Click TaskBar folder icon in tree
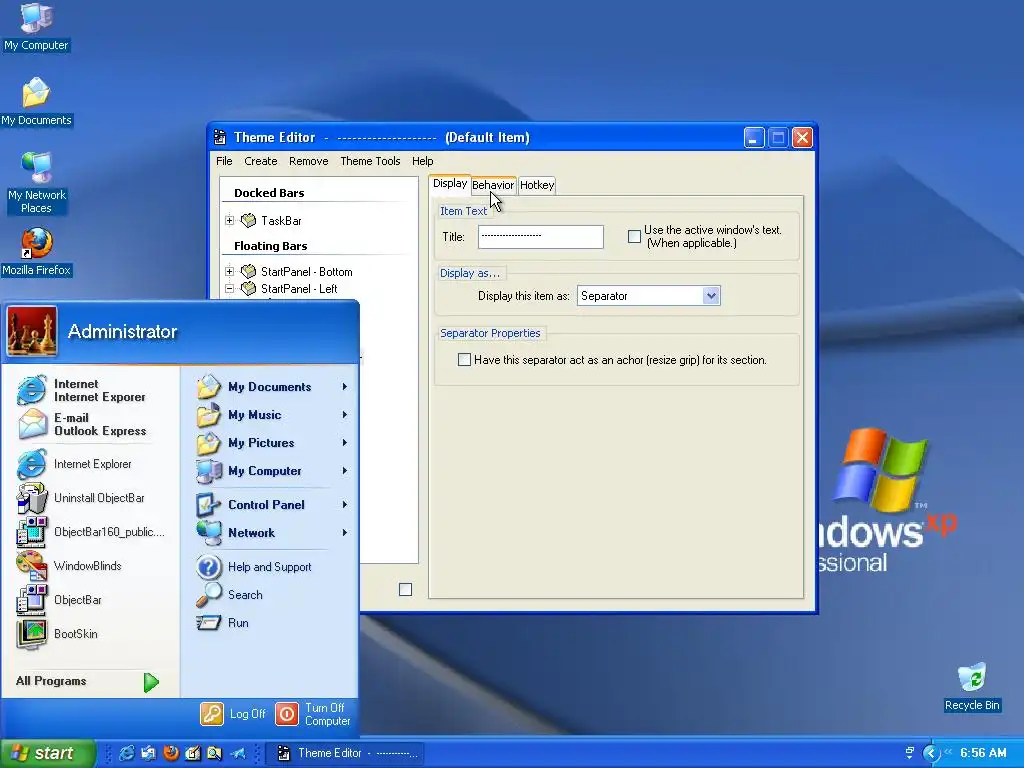Viewport: 1024px width, 768px height. (248, 221)
